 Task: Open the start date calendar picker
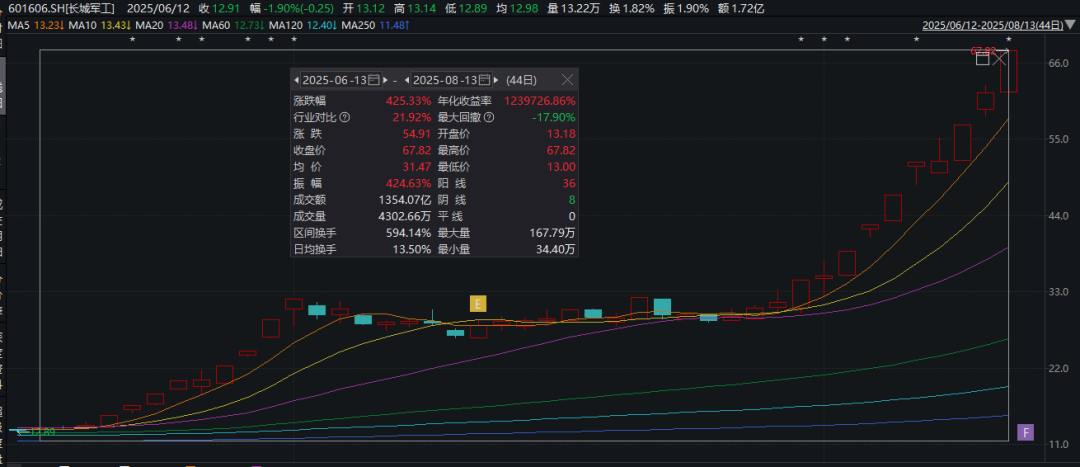(374, 79)
